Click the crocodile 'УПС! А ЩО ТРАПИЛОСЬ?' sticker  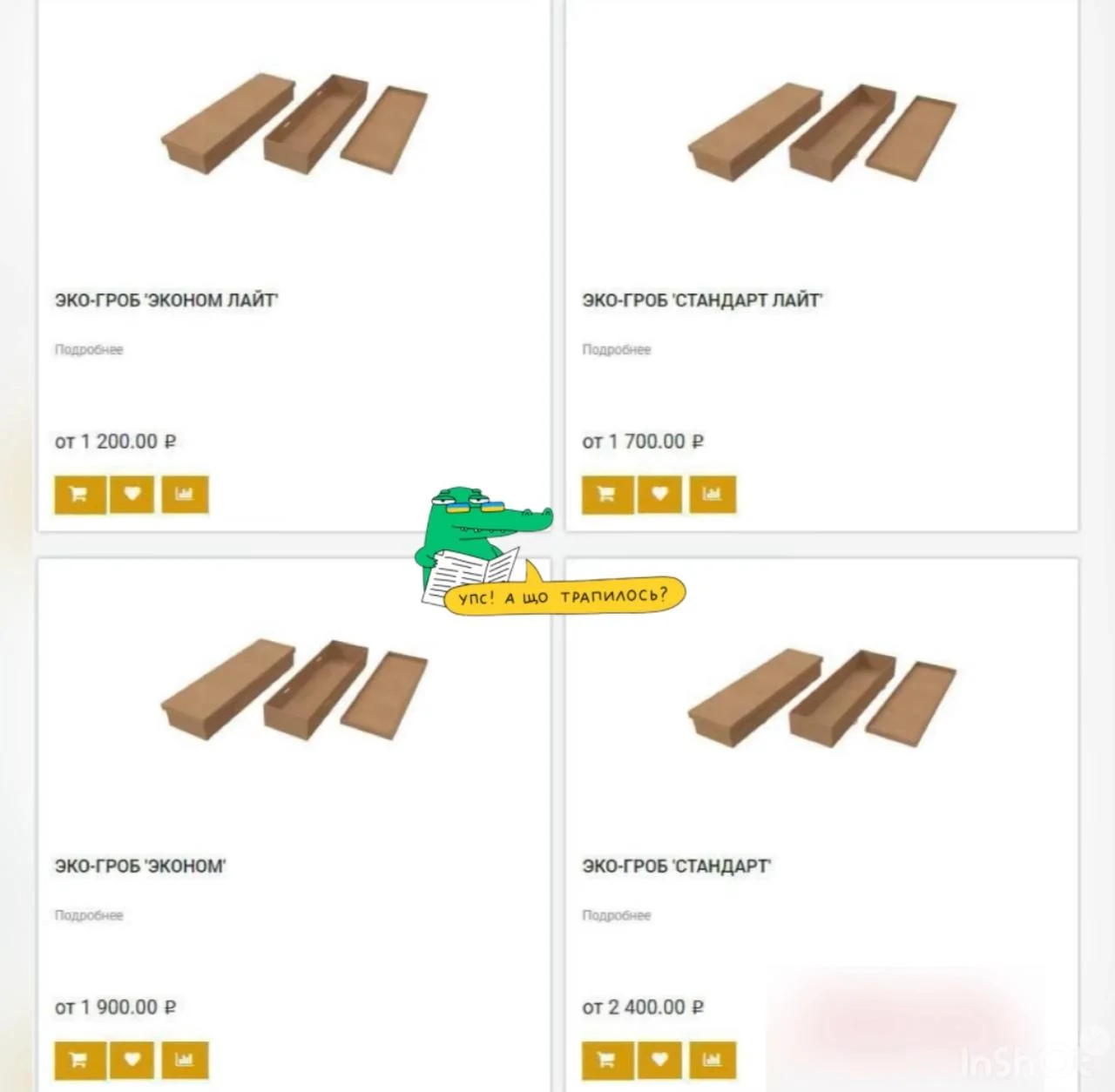pyautogui.click(x=549, y=553)
